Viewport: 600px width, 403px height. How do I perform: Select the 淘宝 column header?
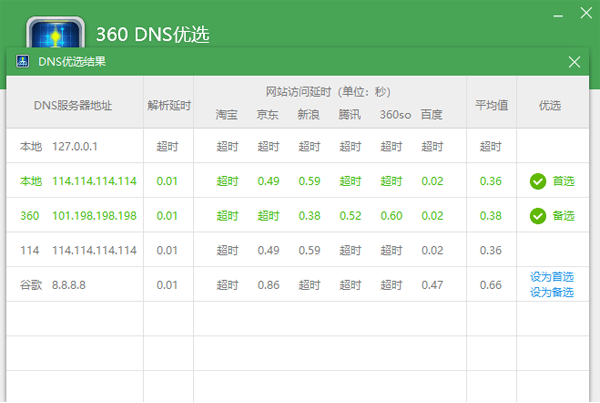[x=227, y=114]
